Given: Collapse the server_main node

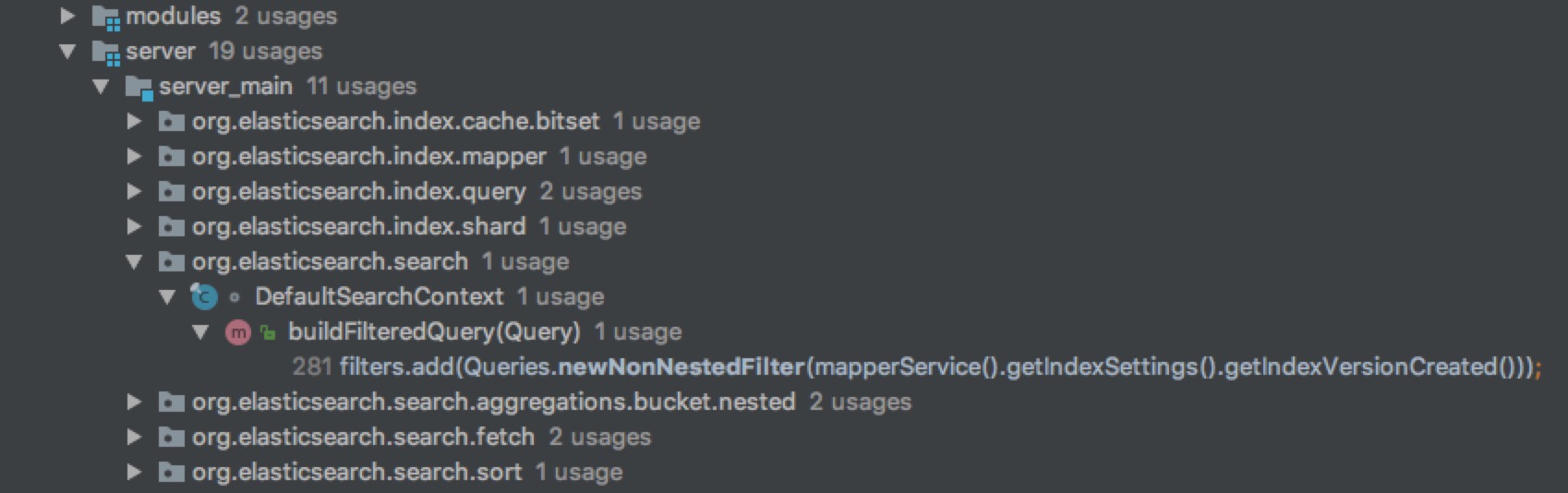Looking at the screenshot, I should 101,87.
